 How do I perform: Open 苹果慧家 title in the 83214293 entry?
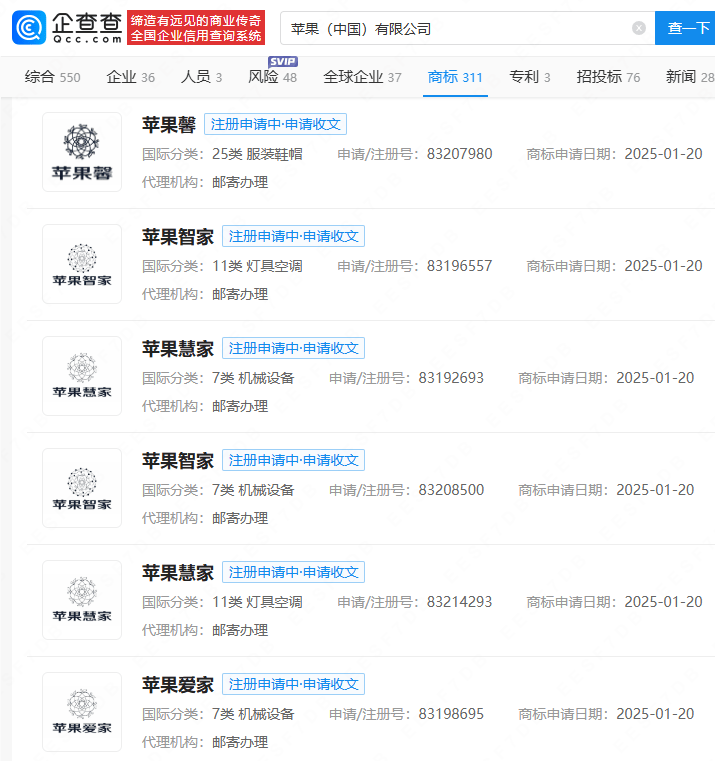point(178,573)
